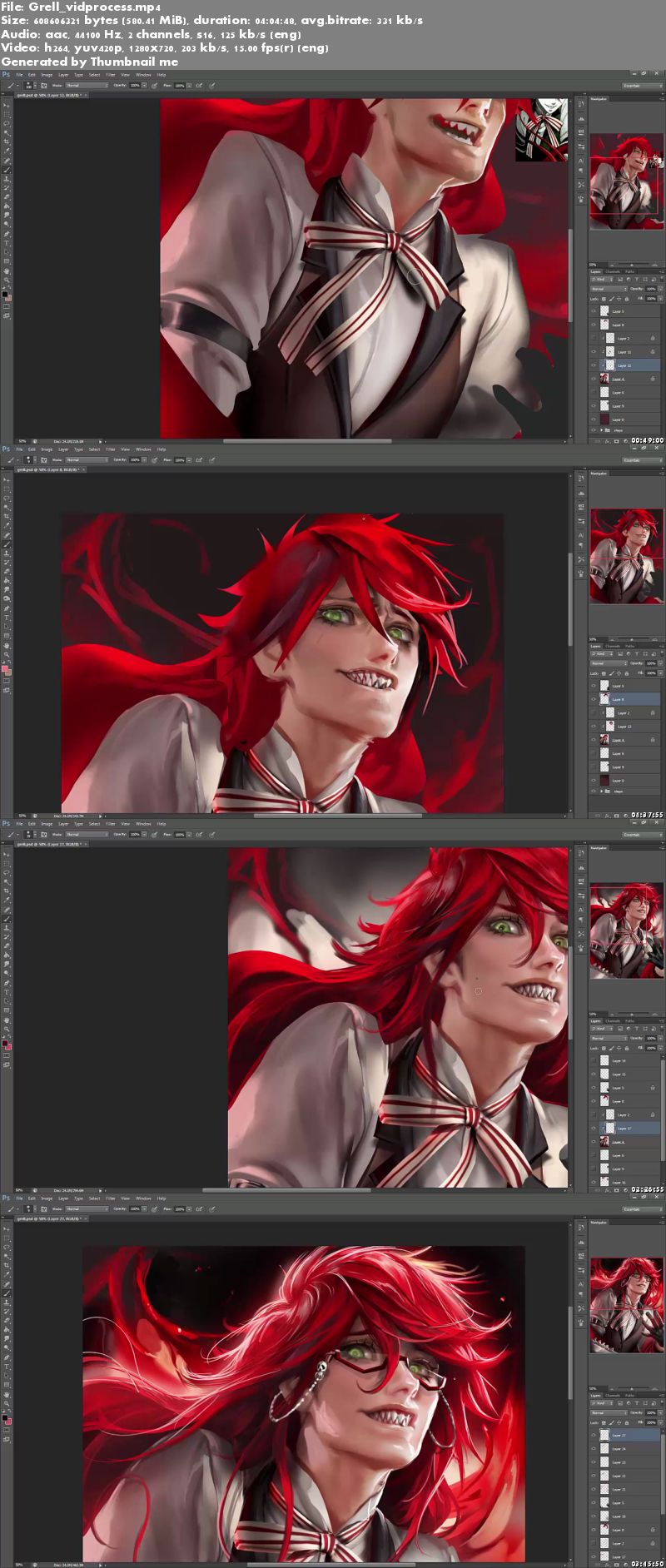Select the Type tool in the 01:37:55 frame

pos(7,618)
